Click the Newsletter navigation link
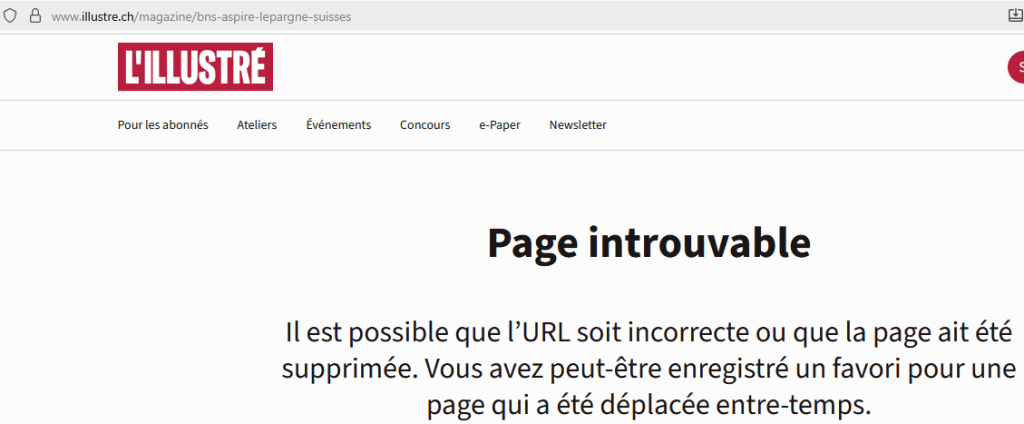The width and height of the screenshot is (1024, 424). (x=578, y=125)
